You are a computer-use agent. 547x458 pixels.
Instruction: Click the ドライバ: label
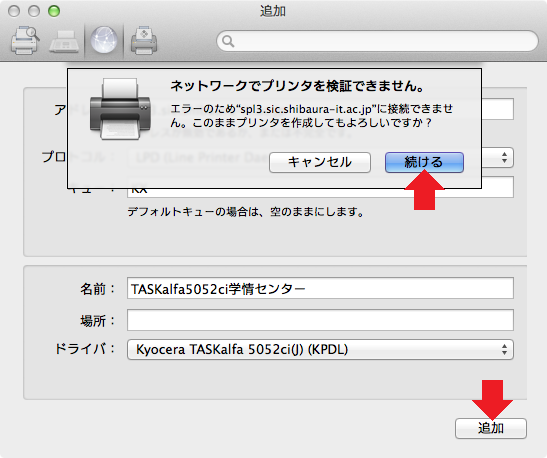click(85, 349)
